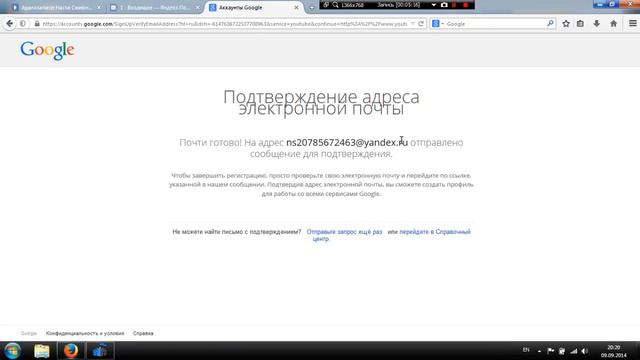Open Action Center flag icon
The image size is (640, 360).
click(550, 351)
